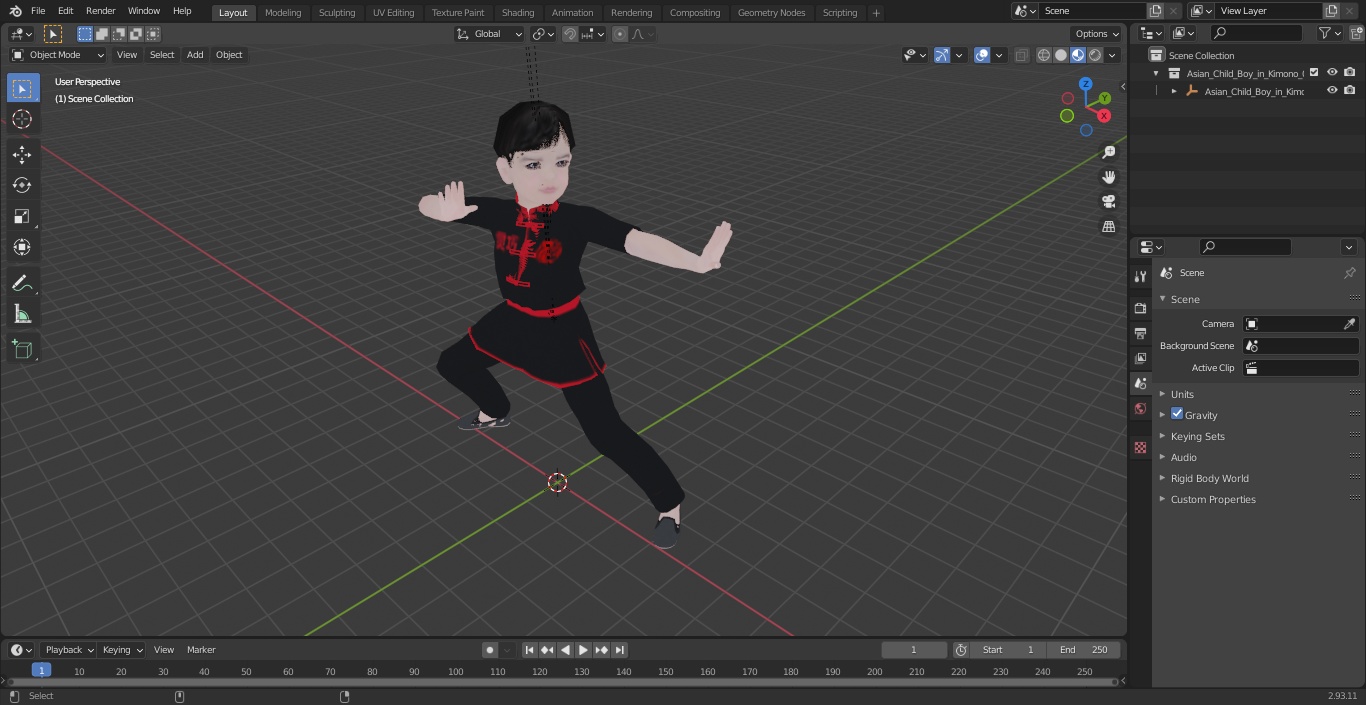Viewport: 1366px width, 705px height.
Task: Select the Measure tool
Action: coord(22,314)
